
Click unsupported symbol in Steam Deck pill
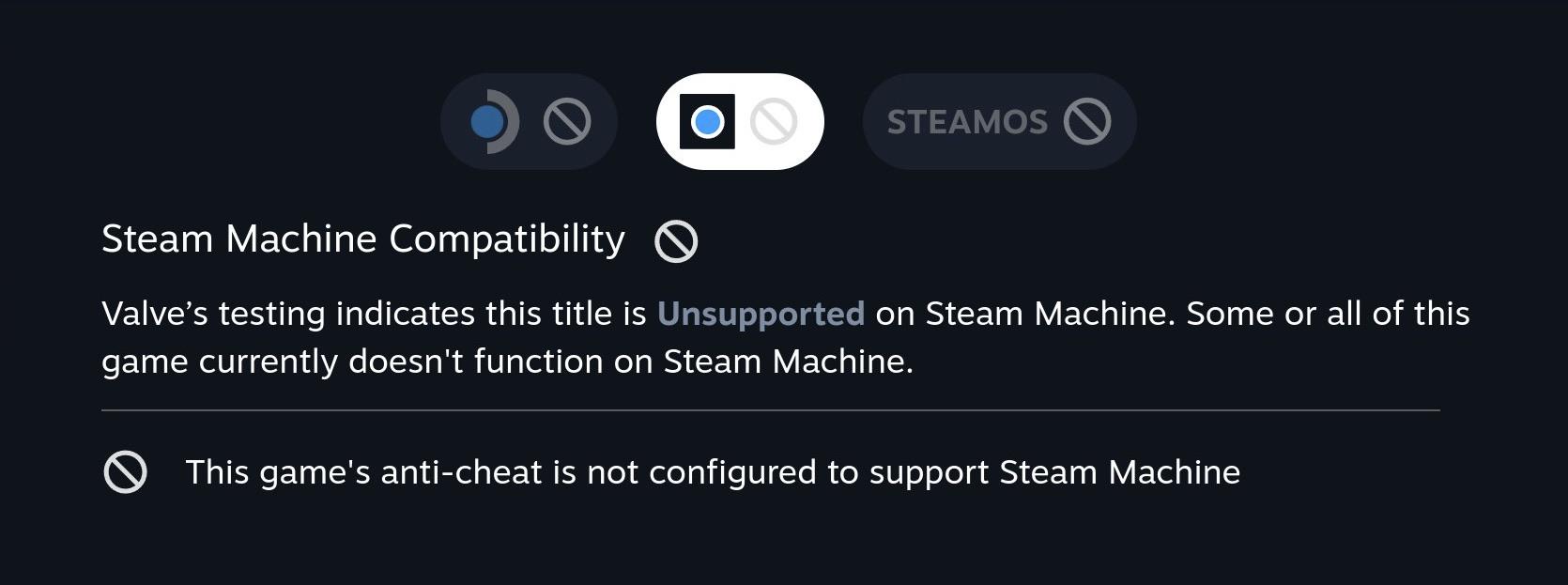point(567,122)
